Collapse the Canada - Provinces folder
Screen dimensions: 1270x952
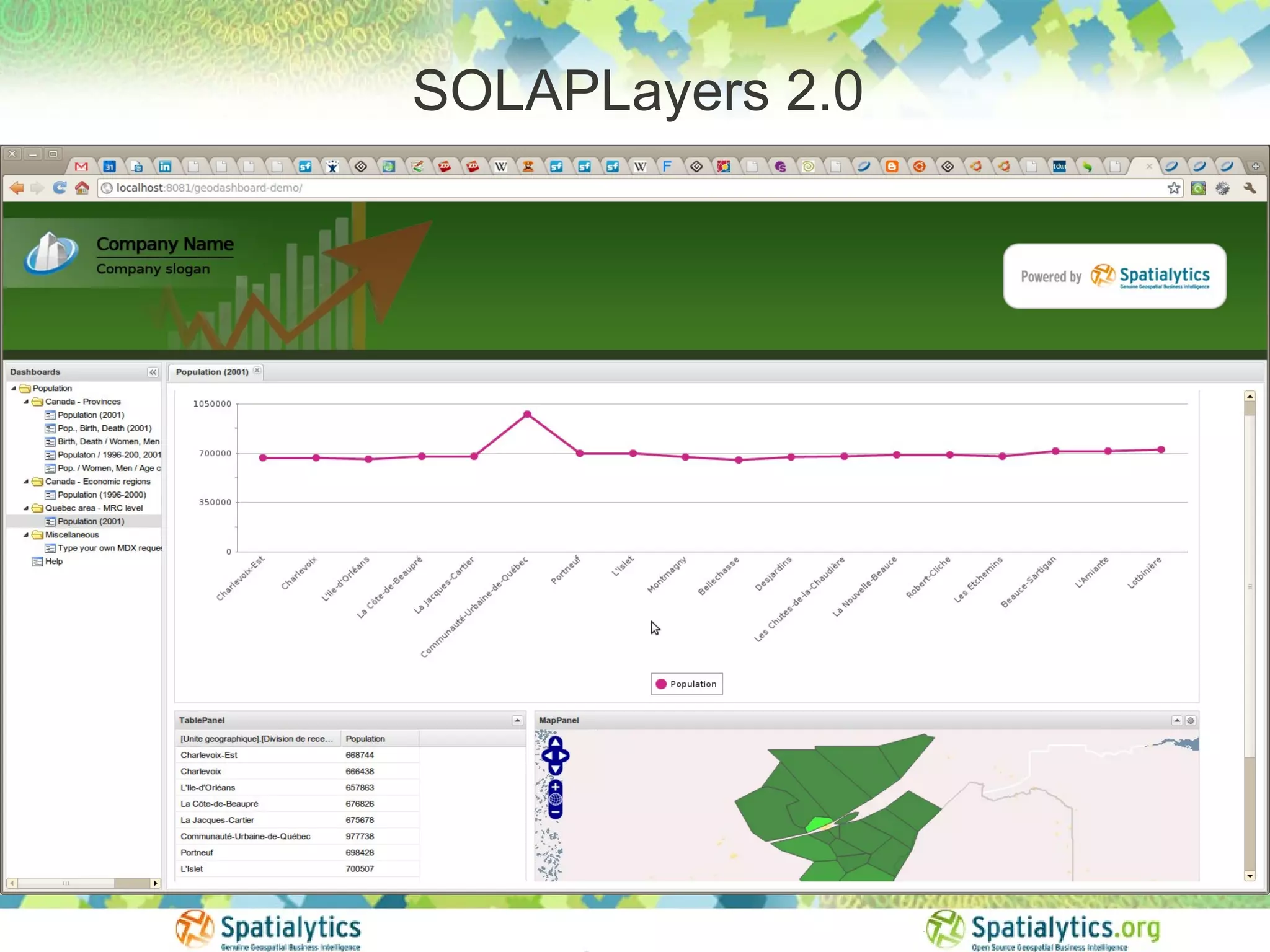(26, 402)
